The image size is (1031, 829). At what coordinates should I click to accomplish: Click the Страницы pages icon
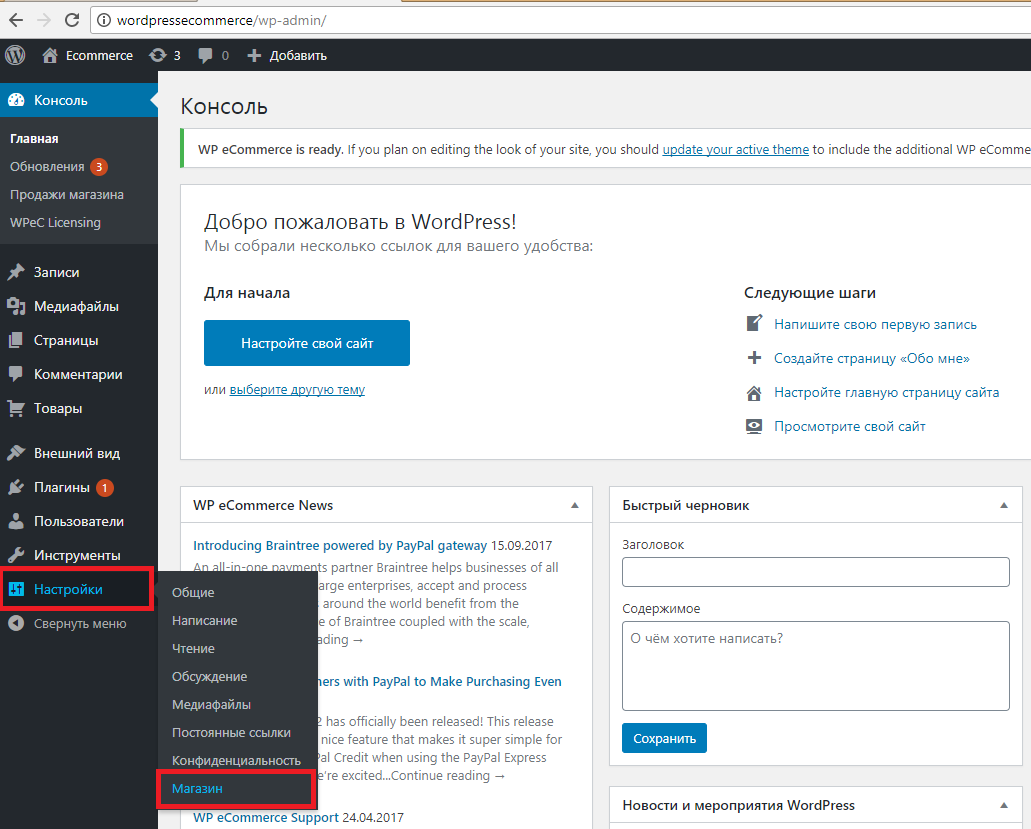coord(16,341)
